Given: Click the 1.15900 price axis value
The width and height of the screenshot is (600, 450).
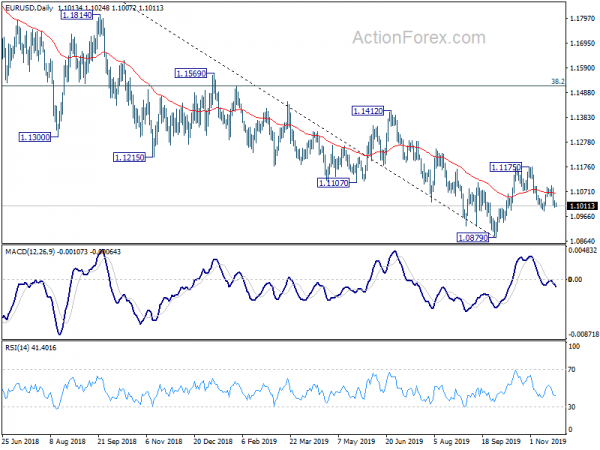Looking at the screenshot, I should 582,68.
